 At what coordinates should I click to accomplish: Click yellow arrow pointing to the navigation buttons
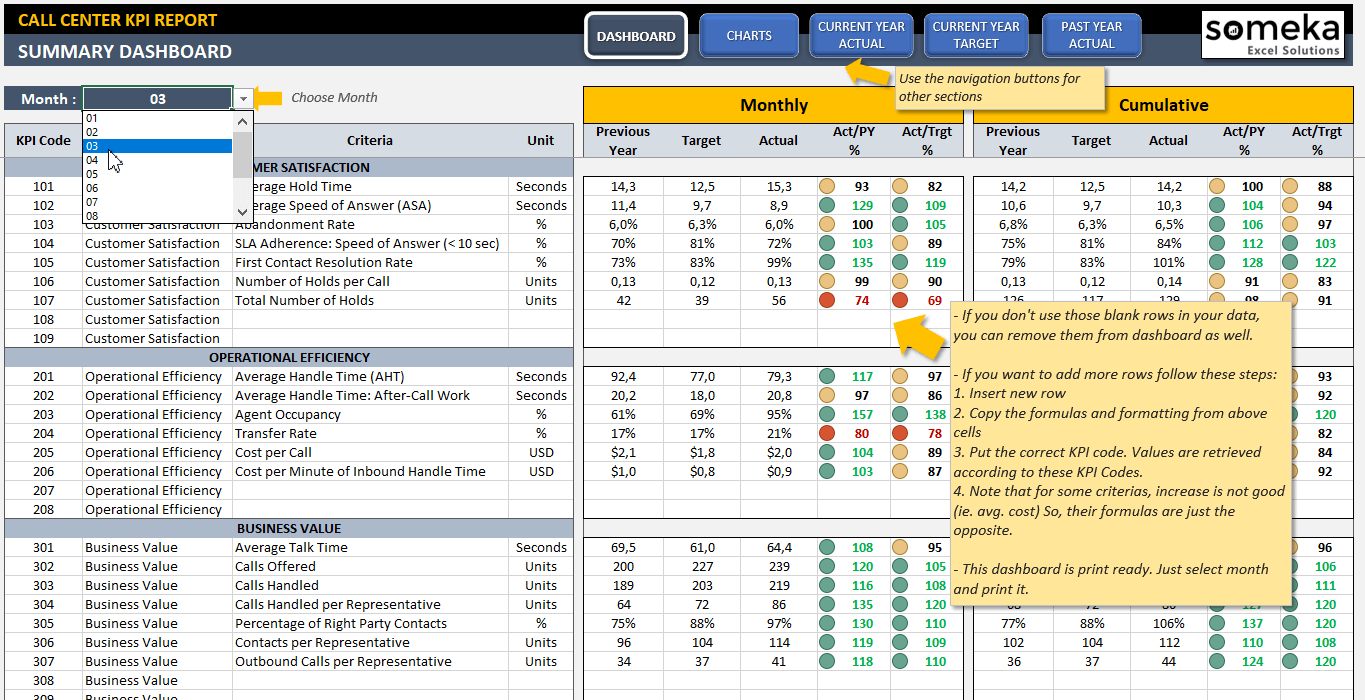(867, 73)
